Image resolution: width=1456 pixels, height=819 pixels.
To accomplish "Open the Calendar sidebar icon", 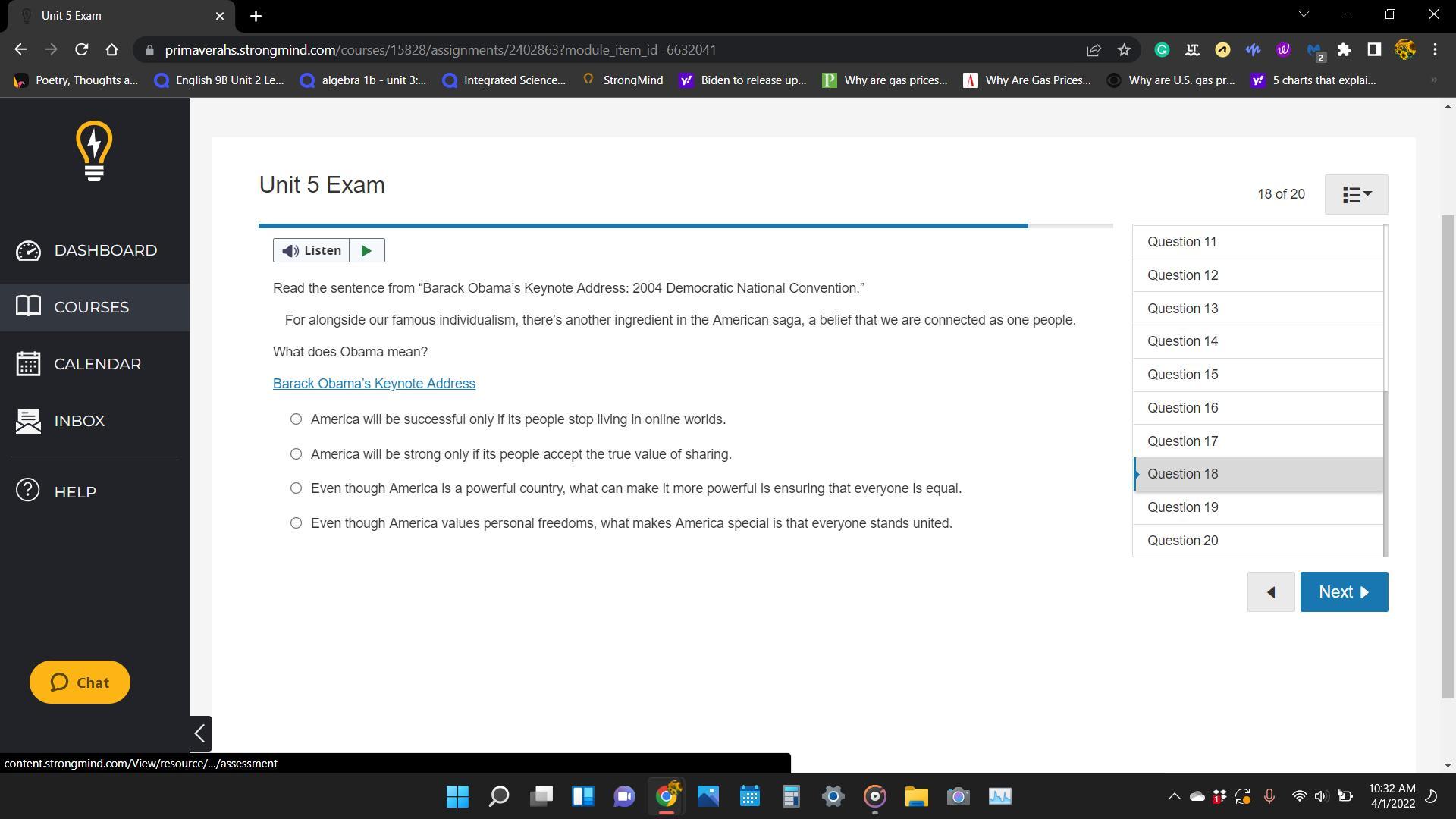I will tap(28, 364).
